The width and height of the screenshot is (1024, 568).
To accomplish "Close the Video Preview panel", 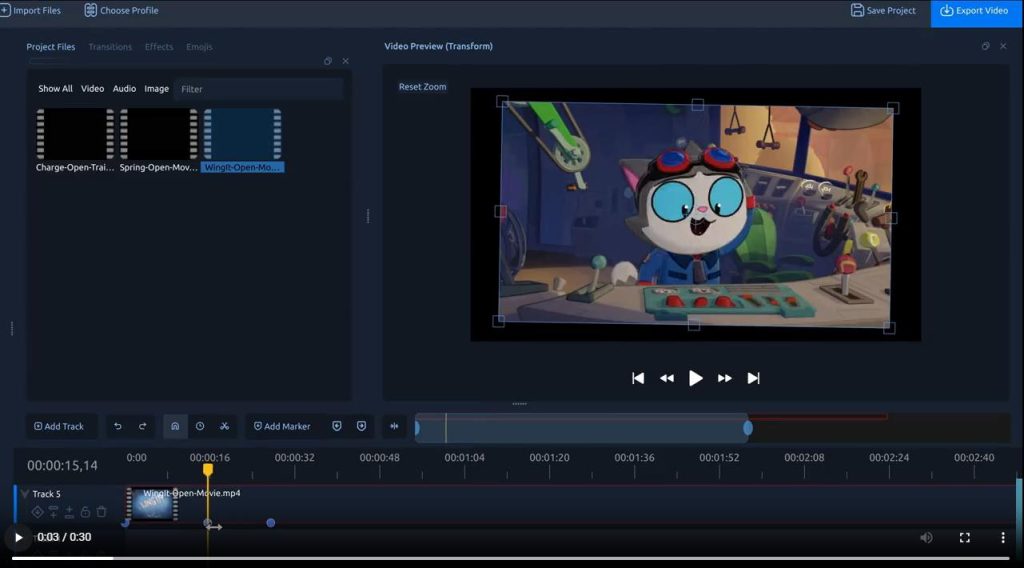I will pos(1003,46).
